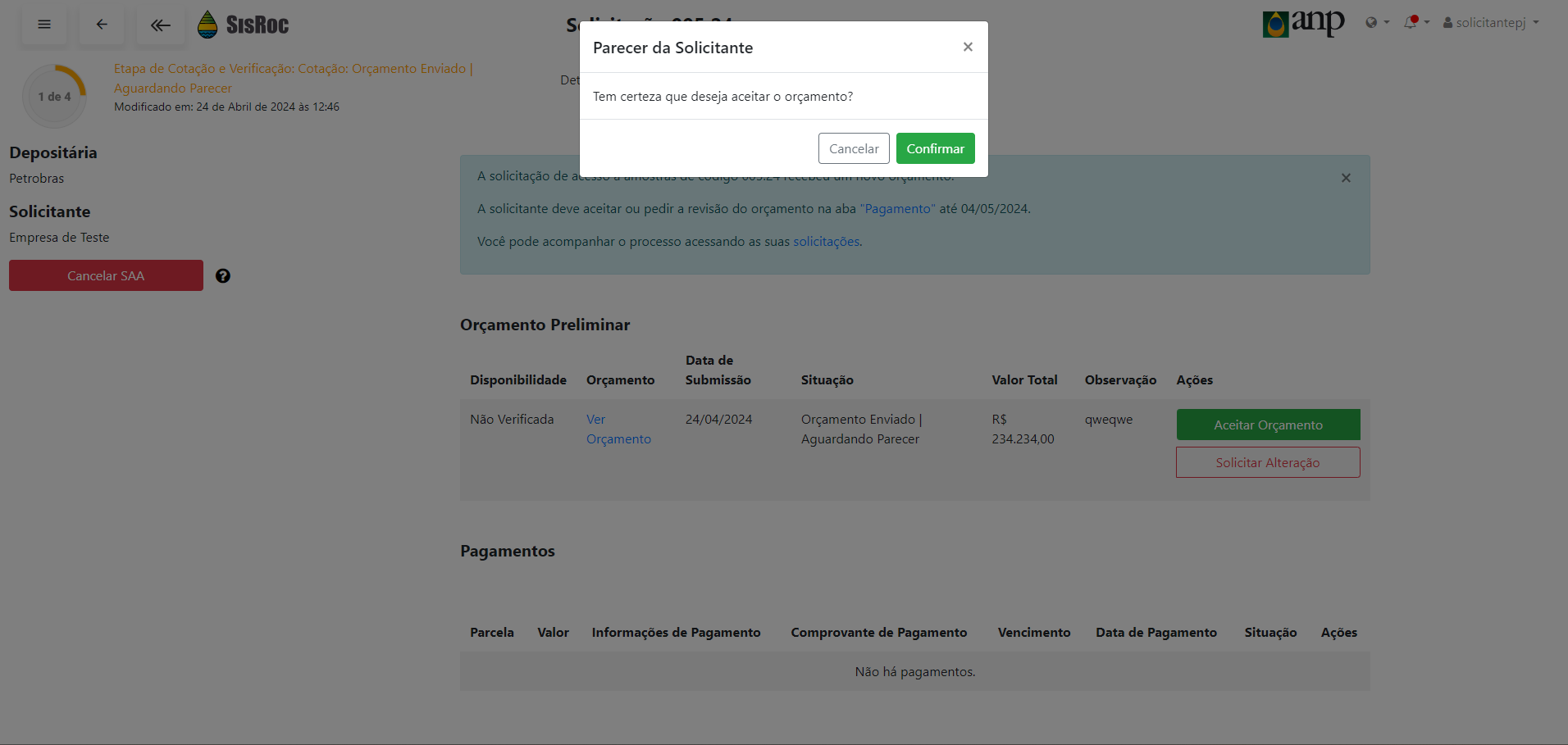Select the Empresa de Teste text
1568x745 pixels.
[x=59, y=238]
